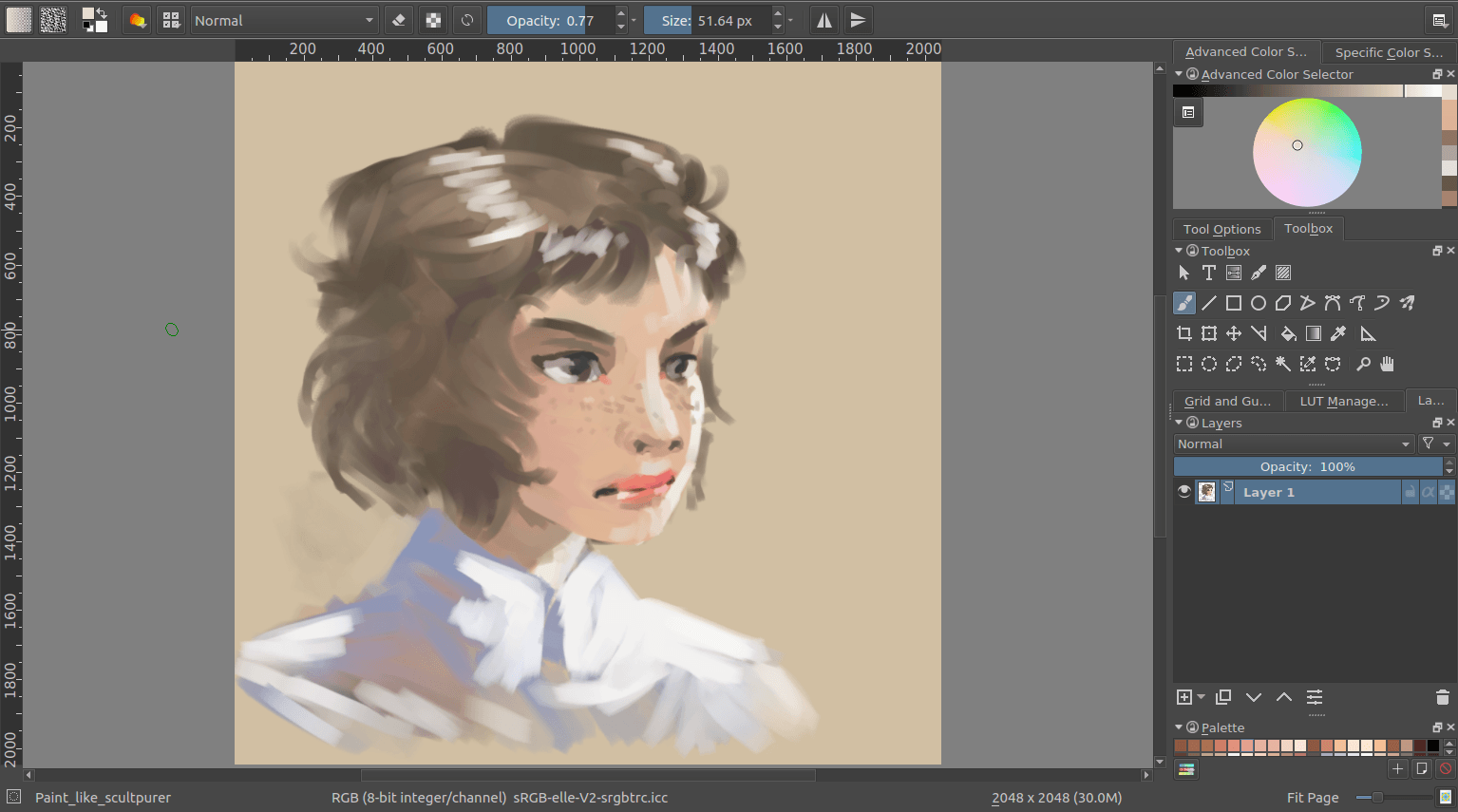Screen dimensions: 1458x812
Task: Switch to the Tool Options tab
Action: tap(1221, 229)
